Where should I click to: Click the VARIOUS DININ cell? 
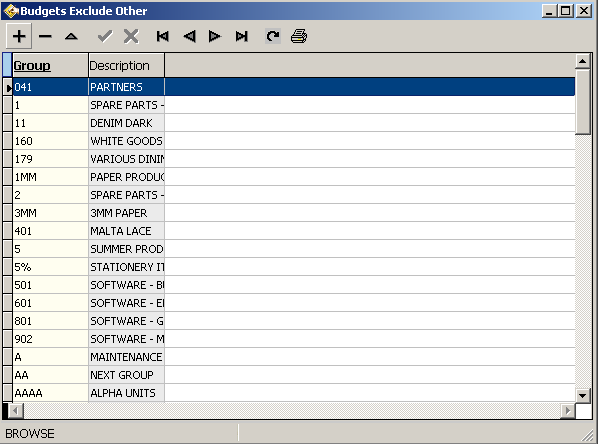coord(127,159)
